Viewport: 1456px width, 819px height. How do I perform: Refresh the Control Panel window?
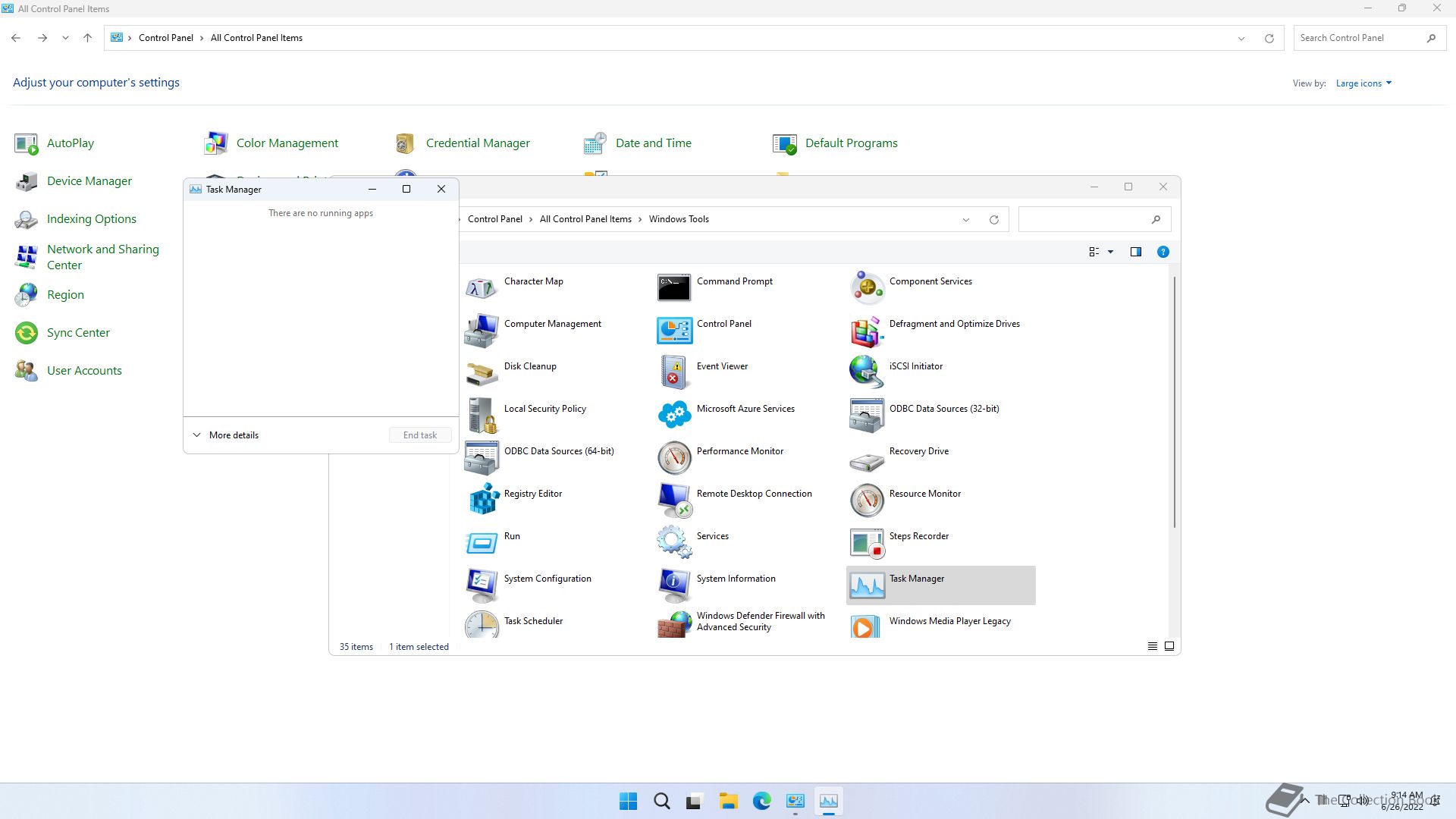click(x=1269, y=38)
